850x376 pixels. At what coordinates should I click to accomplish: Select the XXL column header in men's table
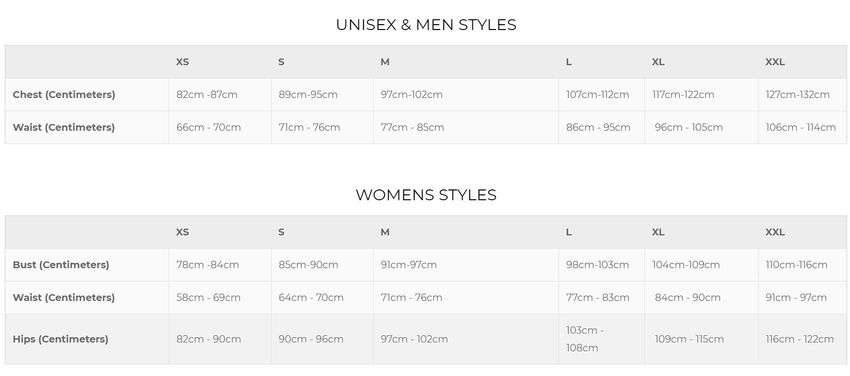tap(775, 62)
